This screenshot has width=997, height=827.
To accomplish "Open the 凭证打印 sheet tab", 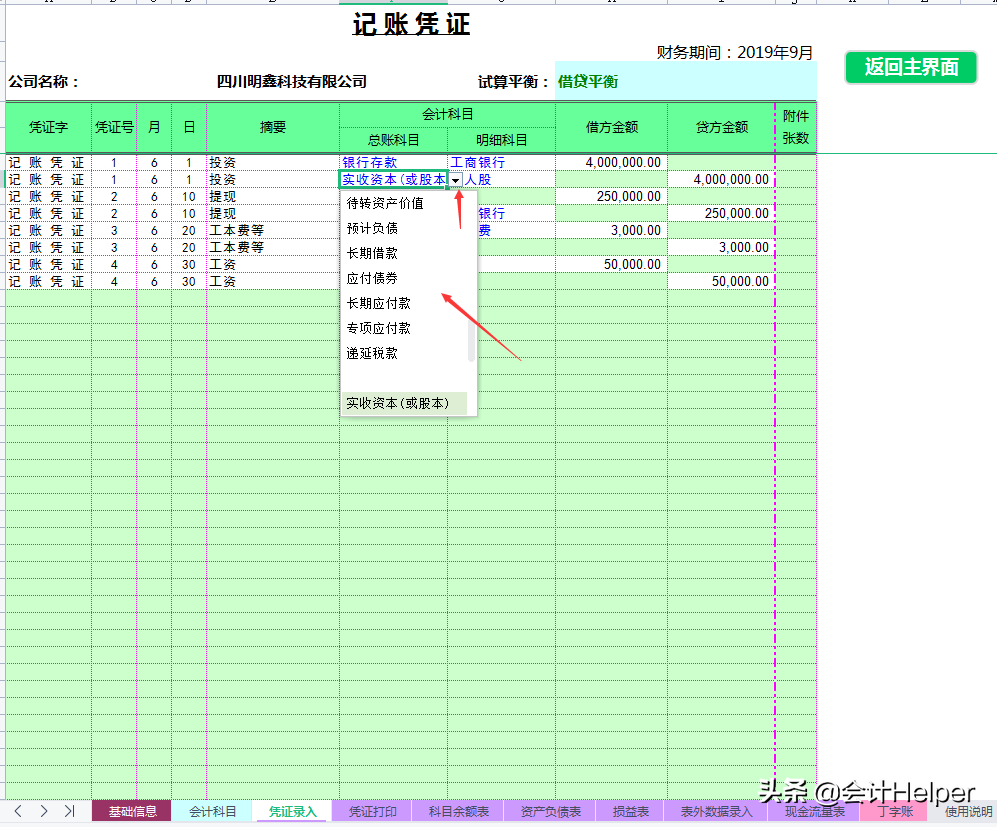I will (x=372, y=812).
